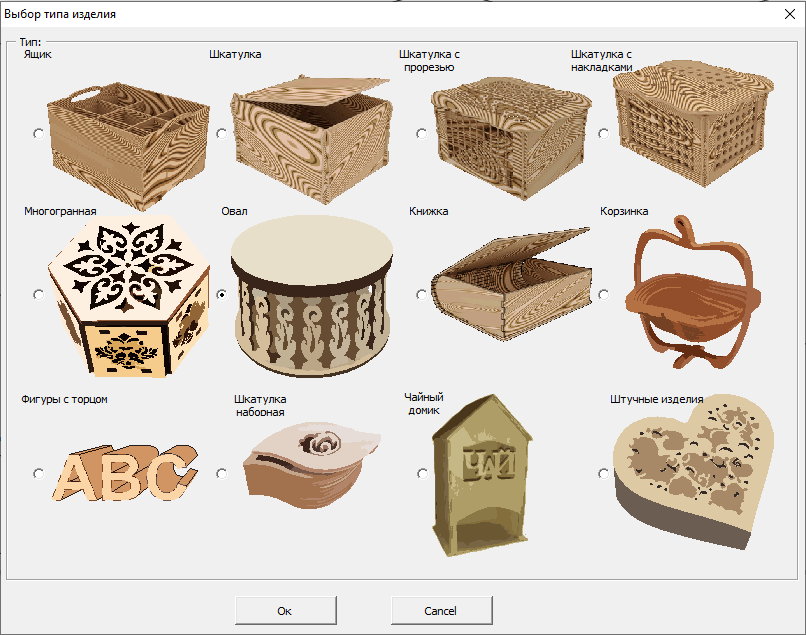806x635 pixels.
Task: Select the Ящик radio button
Action: (x=39, y=134)
